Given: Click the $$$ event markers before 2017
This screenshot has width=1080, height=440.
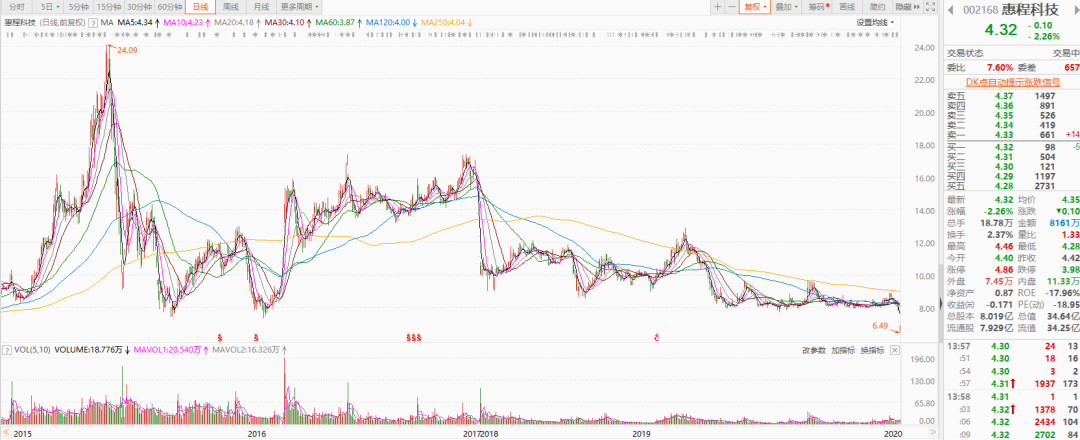Looking at the screenshot, I should (x=413, y=337).
